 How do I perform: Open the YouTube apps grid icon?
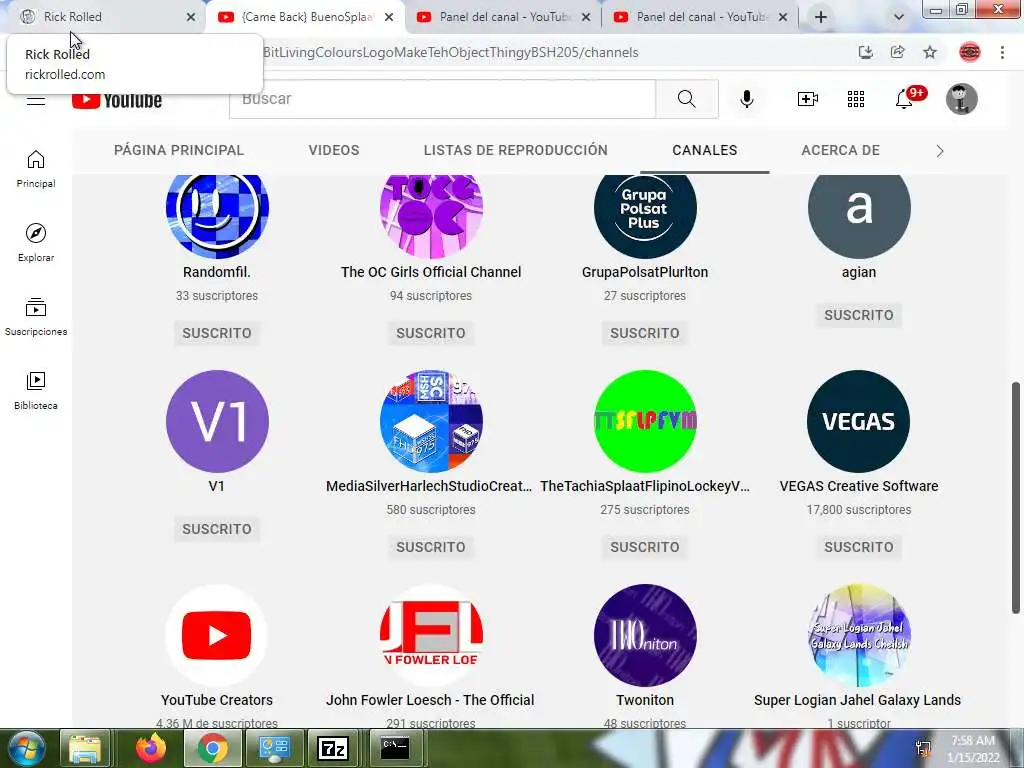[x=856, y=99]
